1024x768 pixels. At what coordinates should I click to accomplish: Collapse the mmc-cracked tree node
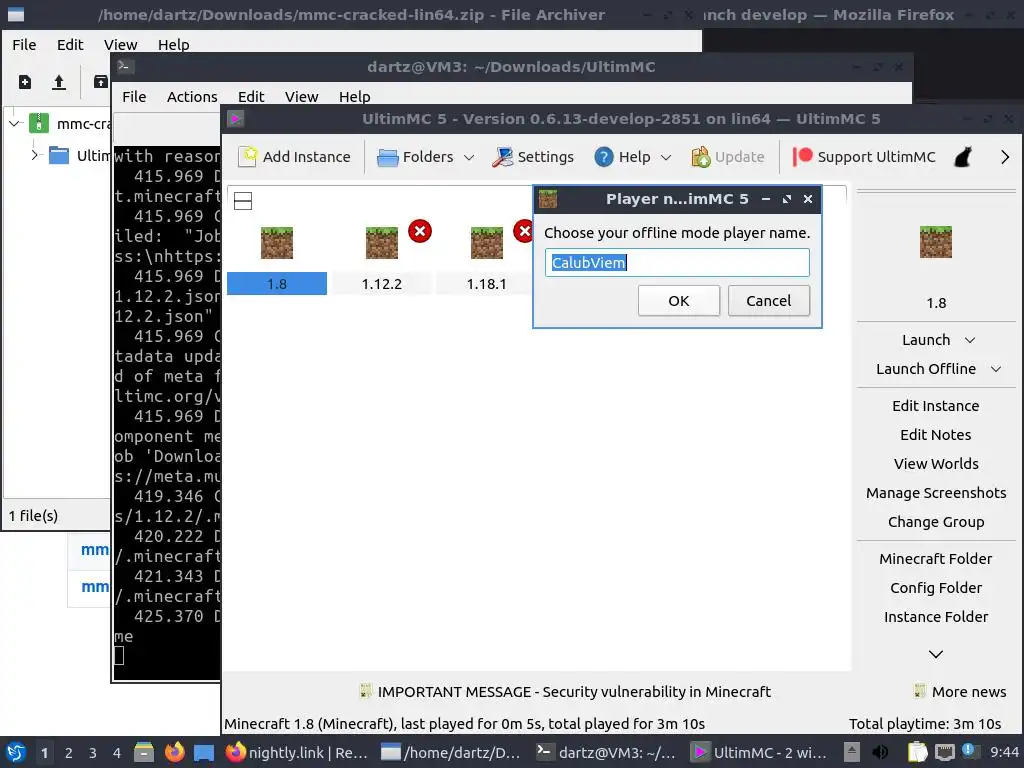15,123
